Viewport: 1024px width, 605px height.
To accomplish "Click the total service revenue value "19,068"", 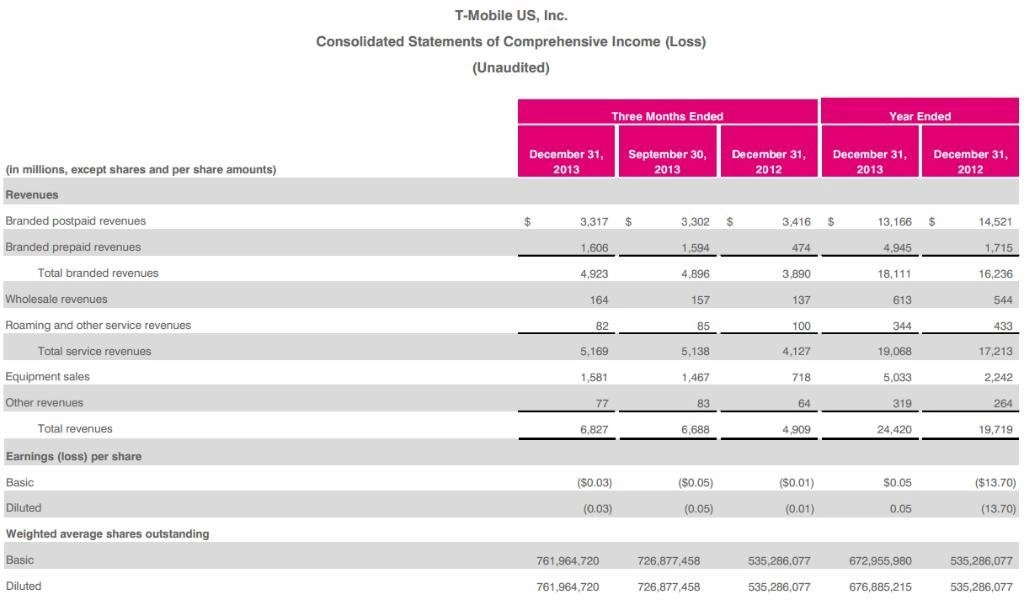I will point(895,352).
